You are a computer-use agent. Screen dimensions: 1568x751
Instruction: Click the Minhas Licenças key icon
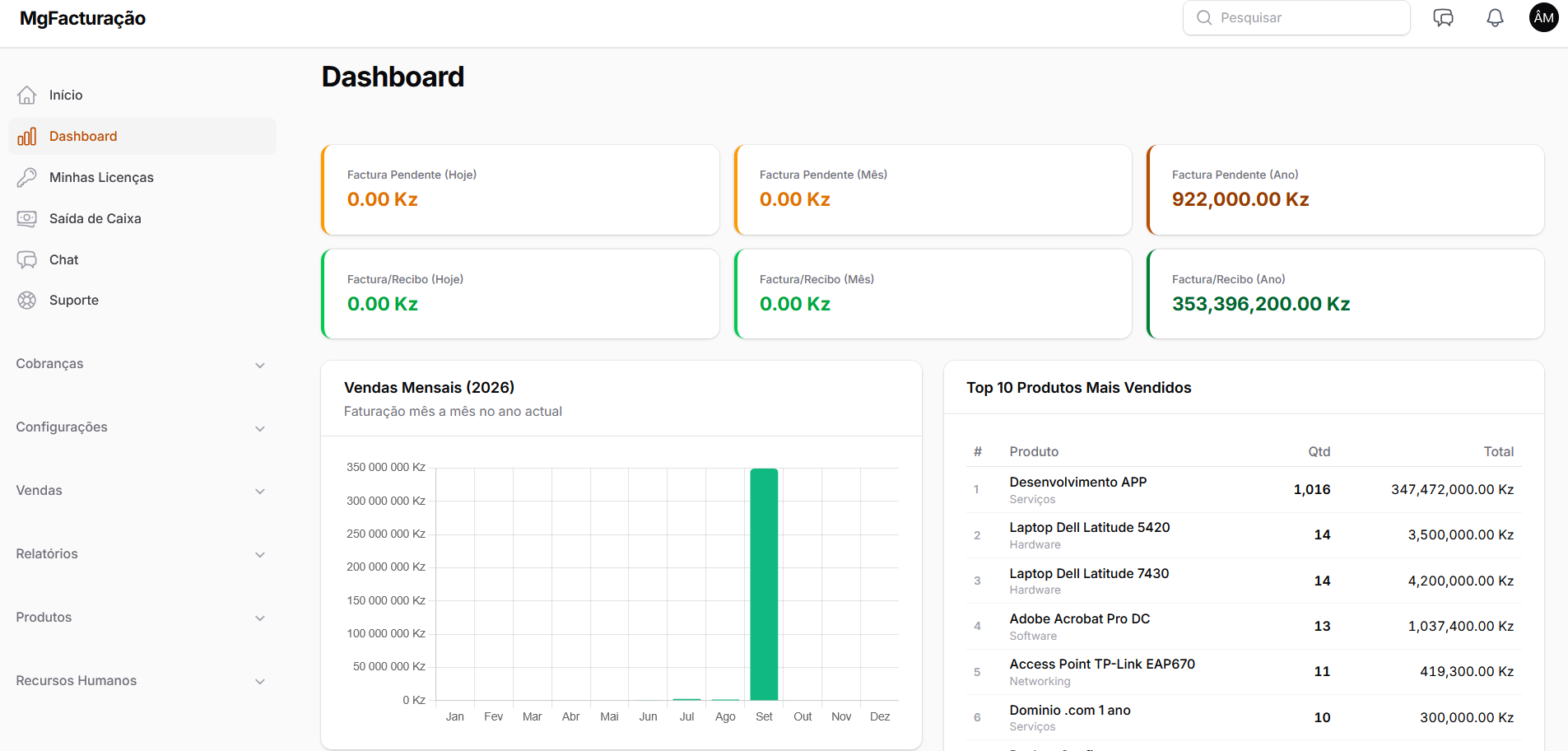pyautogui.click(x=27, y=178)
